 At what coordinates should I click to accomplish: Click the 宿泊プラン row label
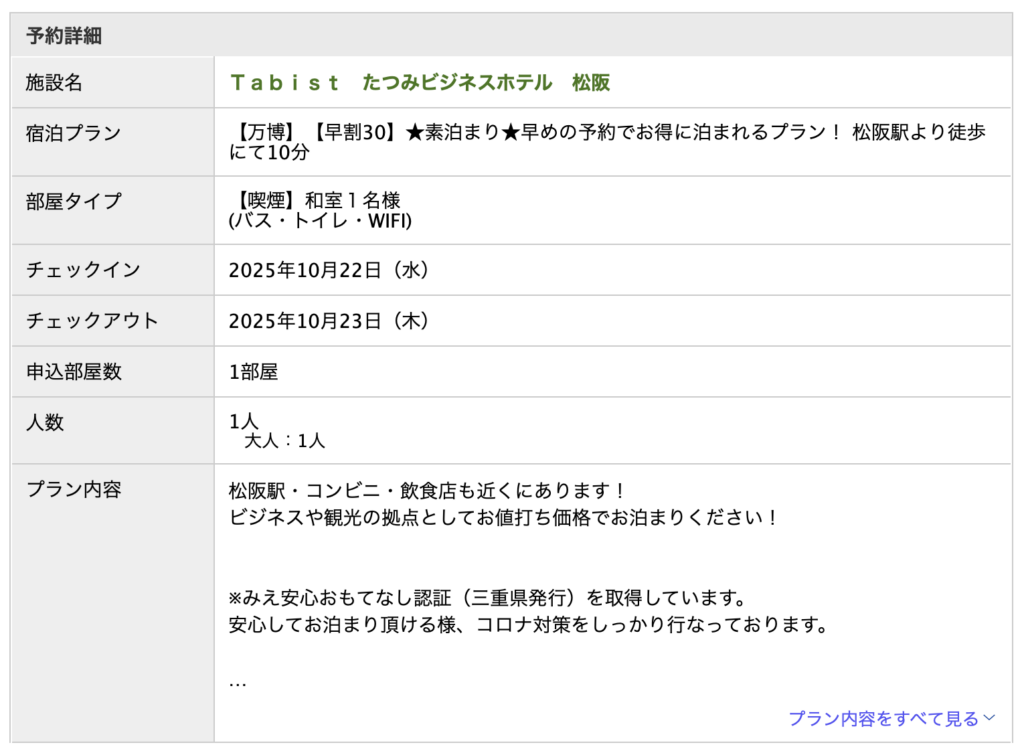(73, 133)
